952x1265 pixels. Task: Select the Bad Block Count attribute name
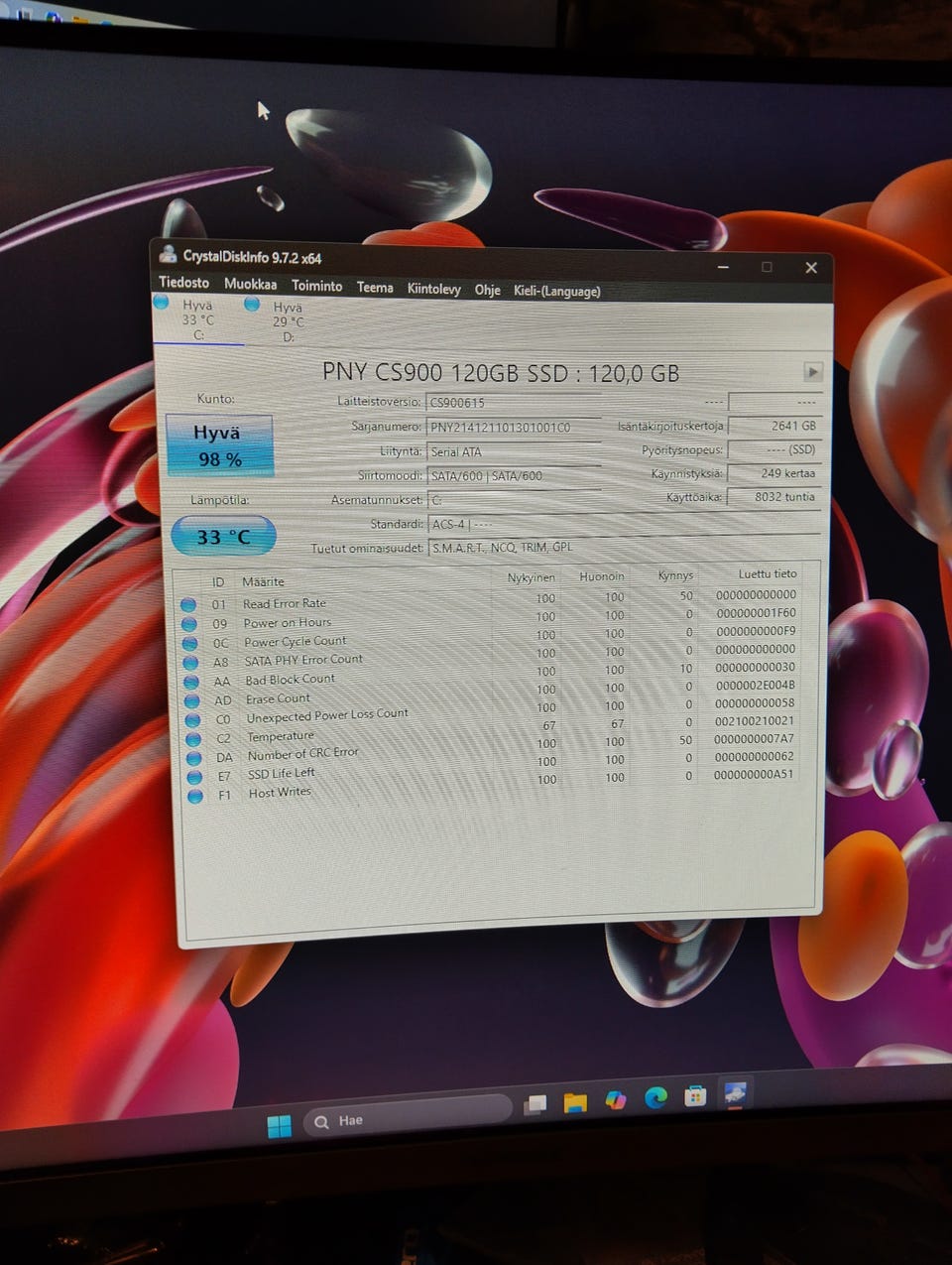pos(290,680)
